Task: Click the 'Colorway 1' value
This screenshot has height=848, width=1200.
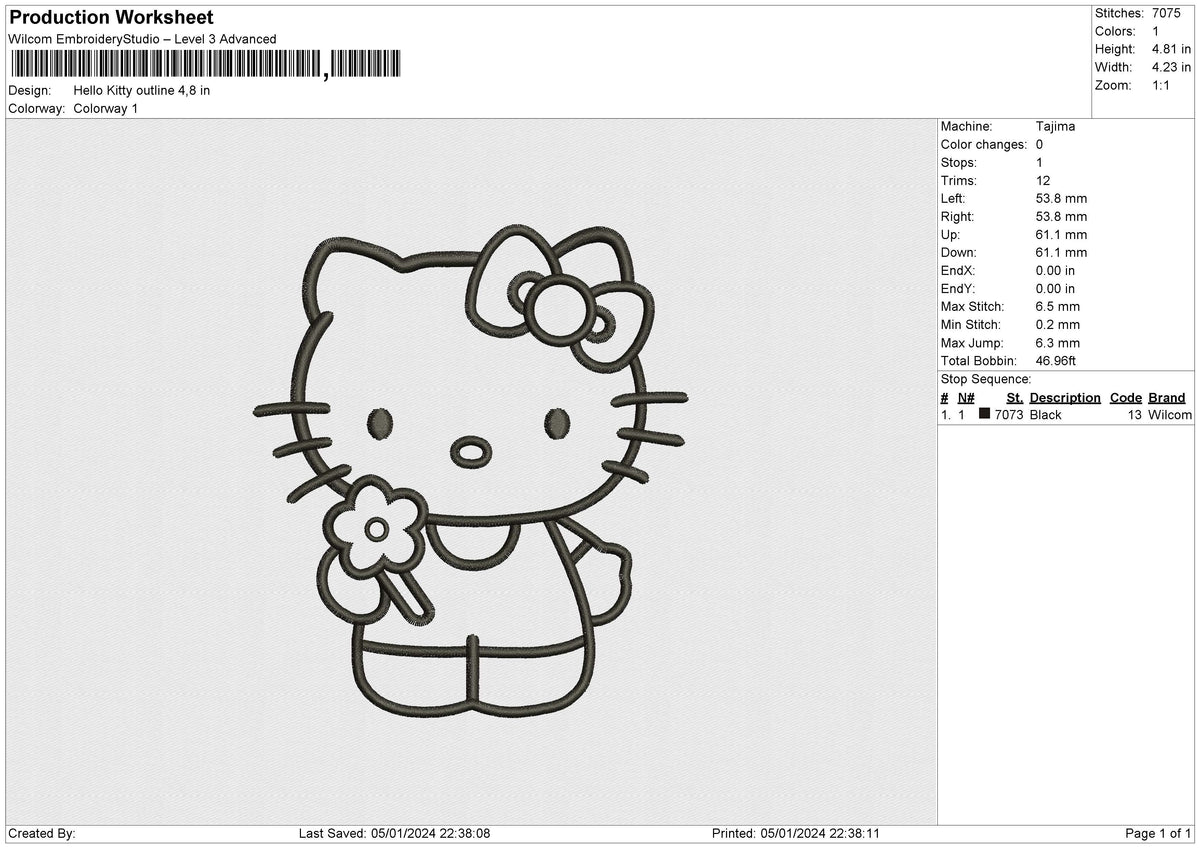Action: (106, 108)
